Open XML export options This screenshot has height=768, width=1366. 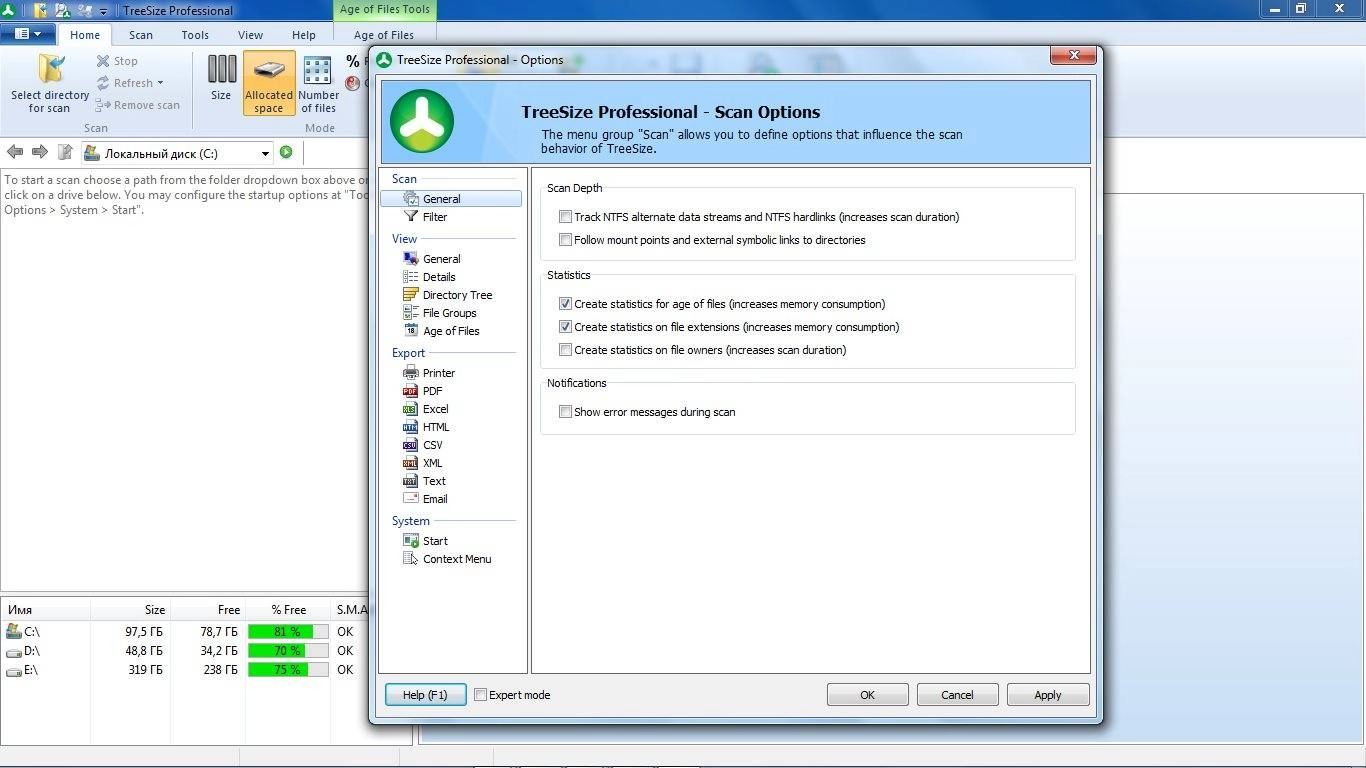pyautogui.click(x=432, y=463)
